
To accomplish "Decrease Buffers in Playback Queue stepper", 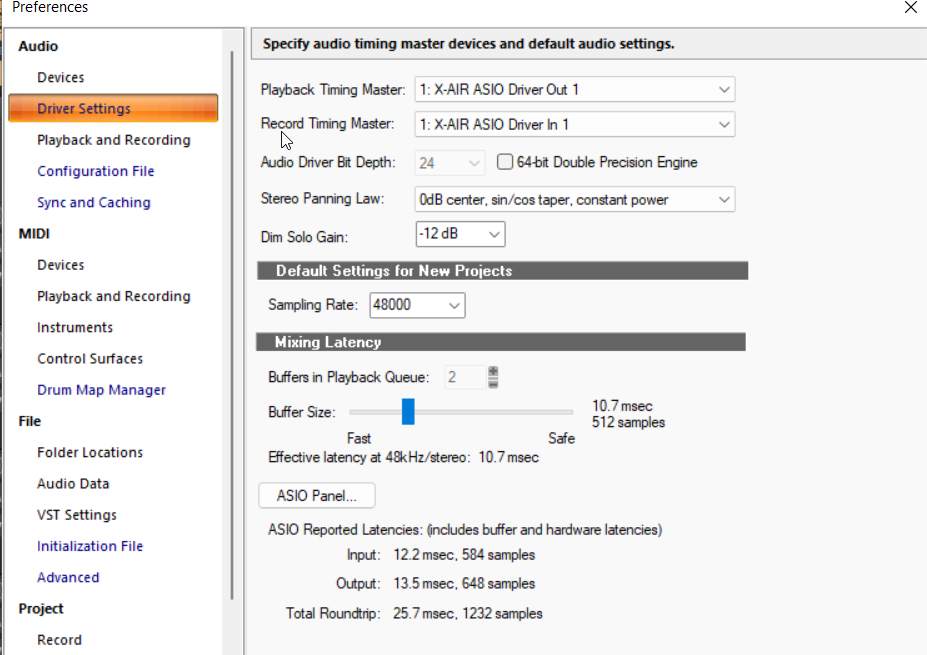I will [x=493, y=383].
